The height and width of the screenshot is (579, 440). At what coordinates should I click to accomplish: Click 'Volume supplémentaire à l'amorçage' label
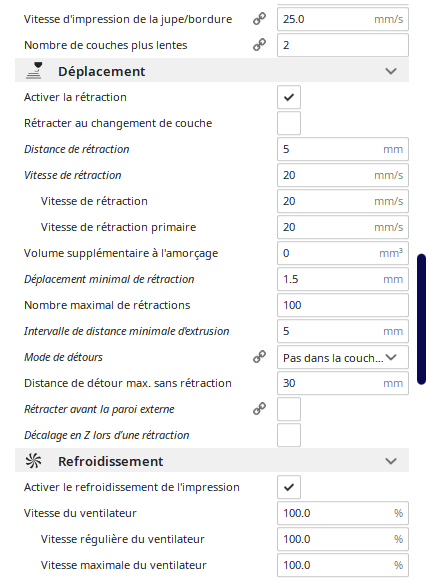coord(121,253)
